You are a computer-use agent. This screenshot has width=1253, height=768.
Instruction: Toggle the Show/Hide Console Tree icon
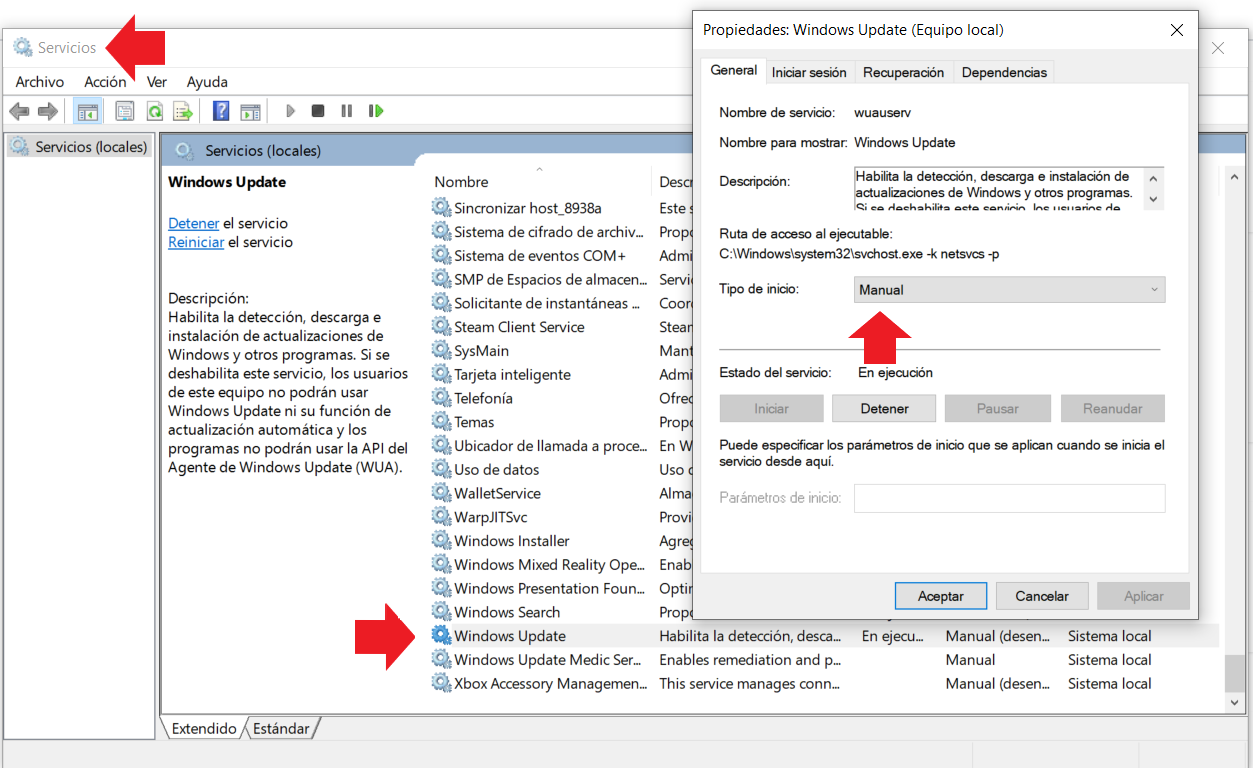(88, 110)
